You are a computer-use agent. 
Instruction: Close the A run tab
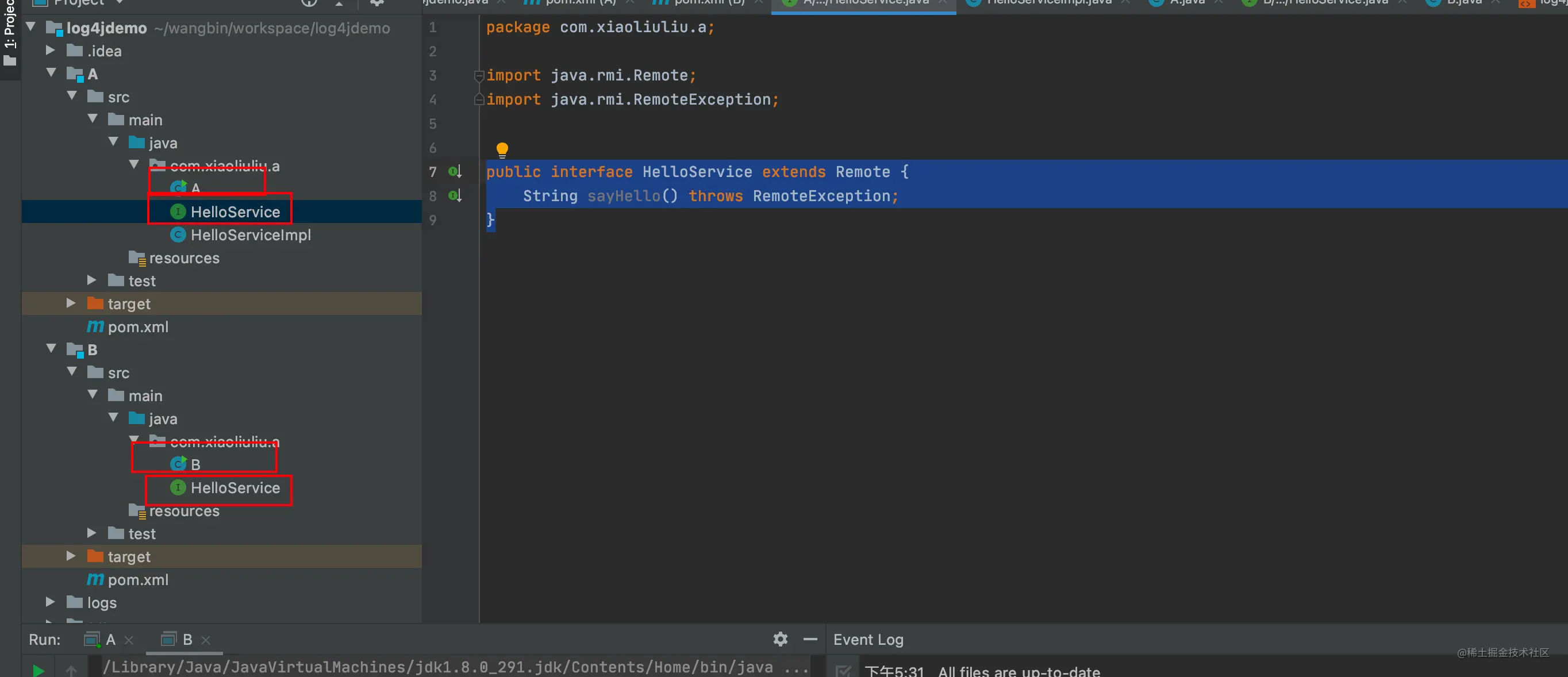129,640
